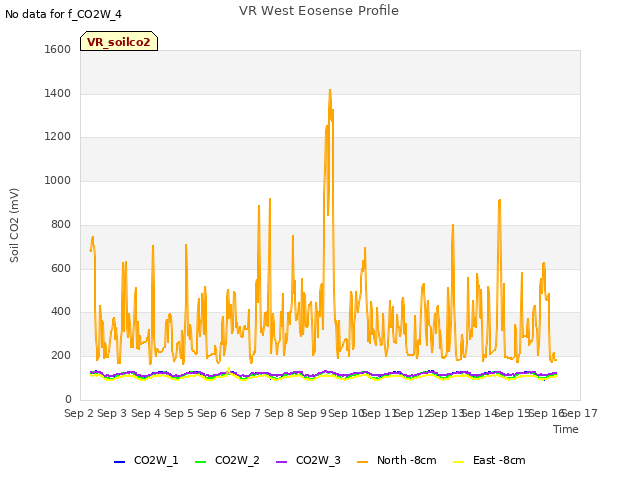Toggle the North -8cm legend entry

pyautogui.click(x=396, y=460)
